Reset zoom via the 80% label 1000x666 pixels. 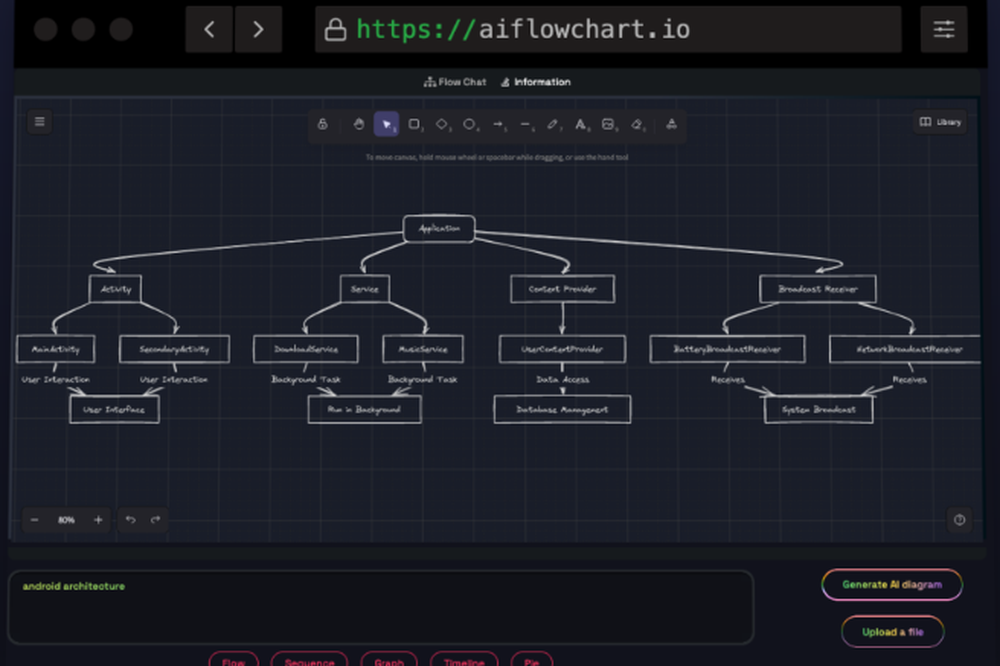66,520
